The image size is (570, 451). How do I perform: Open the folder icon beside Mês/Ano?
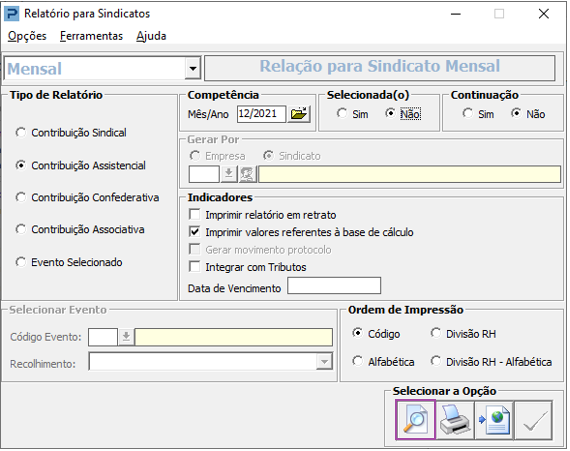point(299,114)
